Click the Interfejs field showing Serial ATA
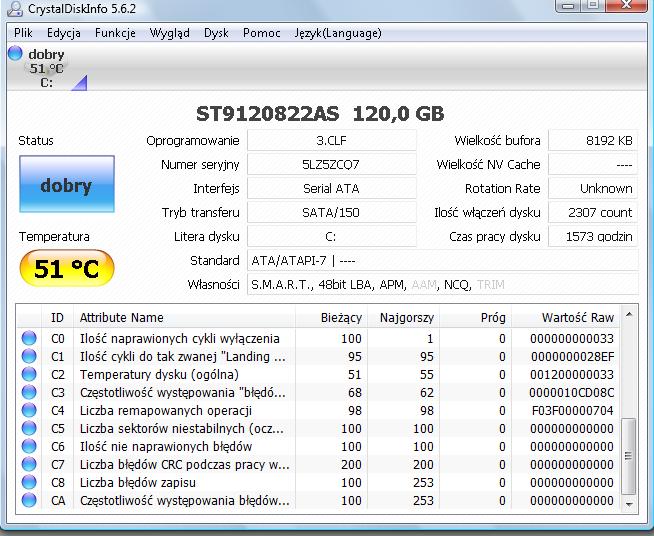Screen dimensions: 654x536 pyautogui.click(x=332, y=189)
